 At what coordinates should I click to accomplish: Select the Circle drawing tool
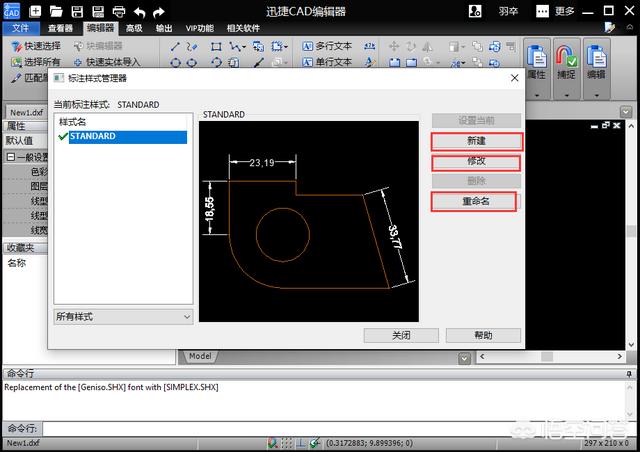[x=175, y=62]
